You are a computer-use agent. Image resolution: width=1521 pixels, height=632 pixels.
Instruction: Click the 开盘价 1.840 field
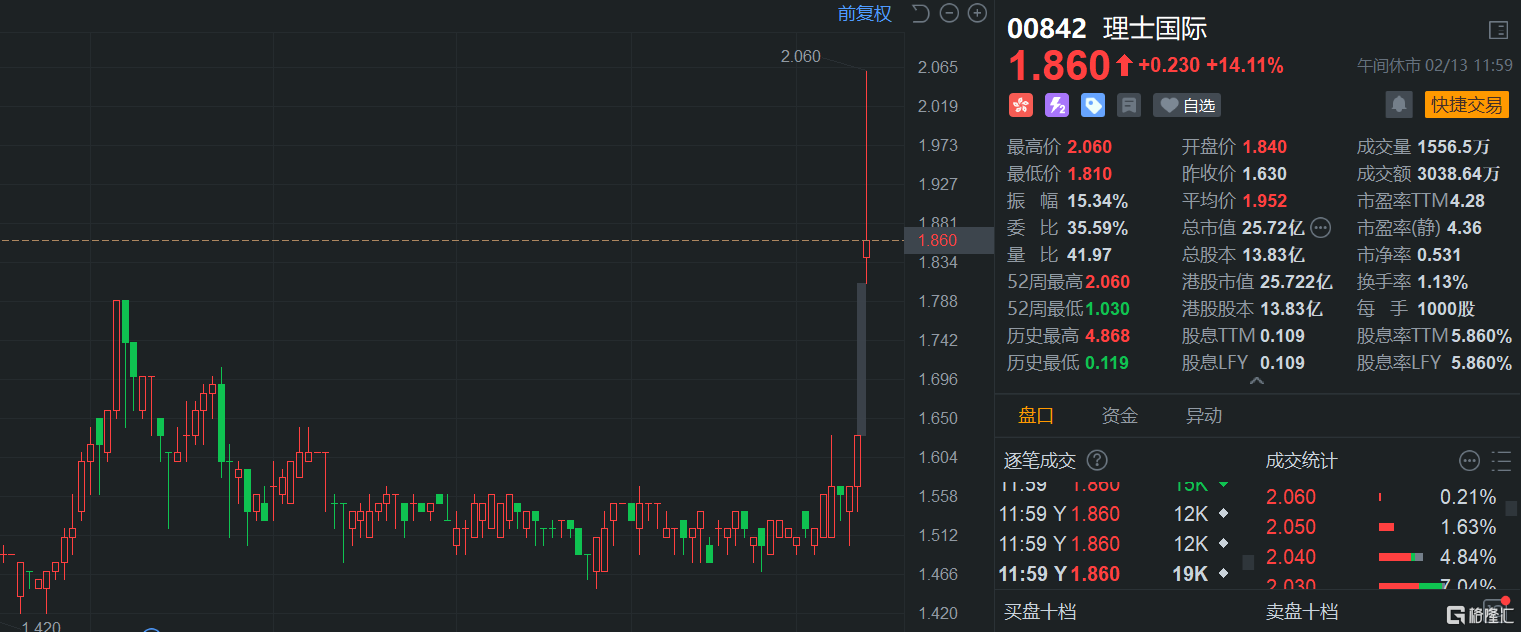pyautogui.click(x=1234, y=147)
